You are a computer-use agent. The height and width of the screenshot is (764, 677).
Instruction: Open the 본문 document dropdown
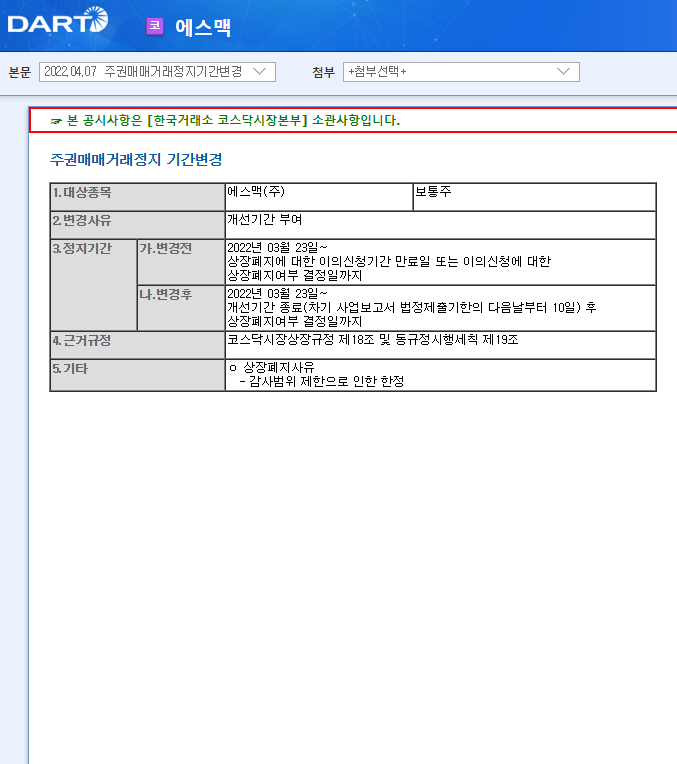coord(157,72)
